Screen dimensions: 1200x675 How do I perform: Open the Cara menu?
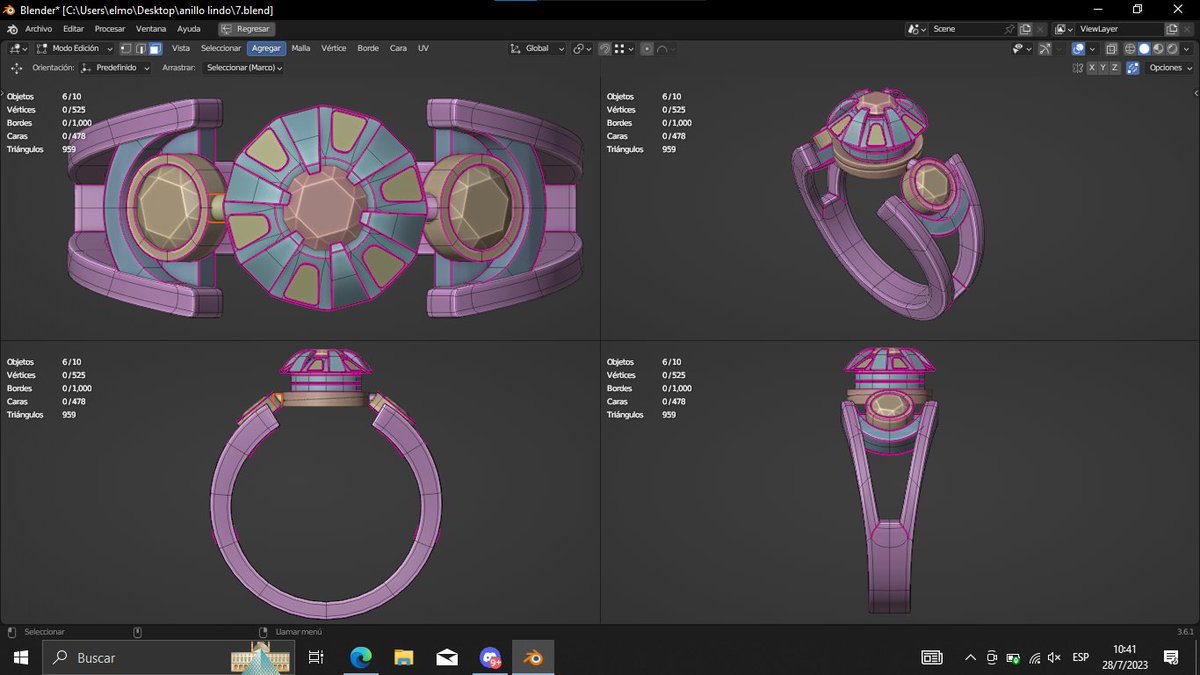point(398,48)
